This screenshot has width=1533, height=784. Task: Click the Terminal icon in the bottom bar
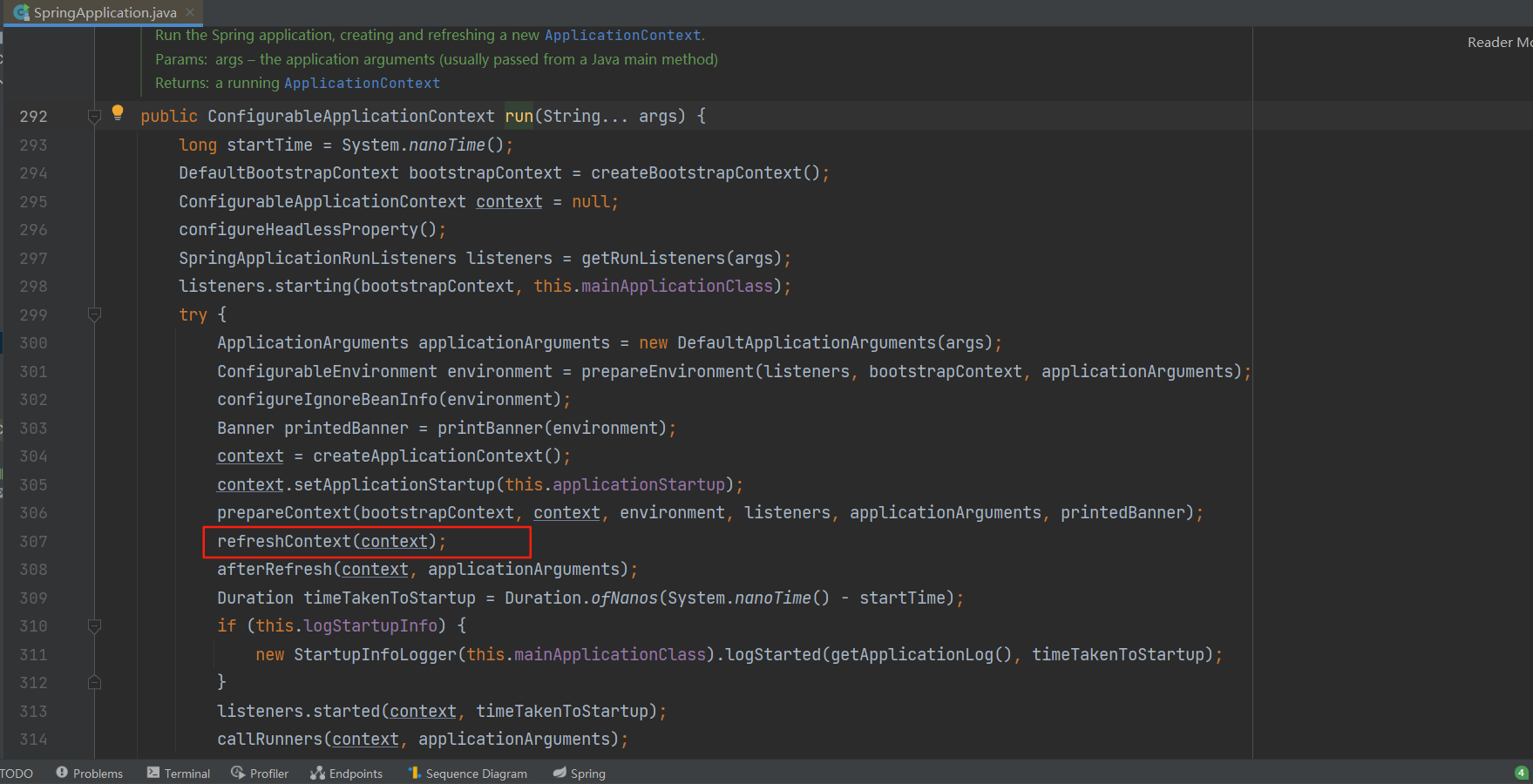pyautogui.click(x=153, y=773)
